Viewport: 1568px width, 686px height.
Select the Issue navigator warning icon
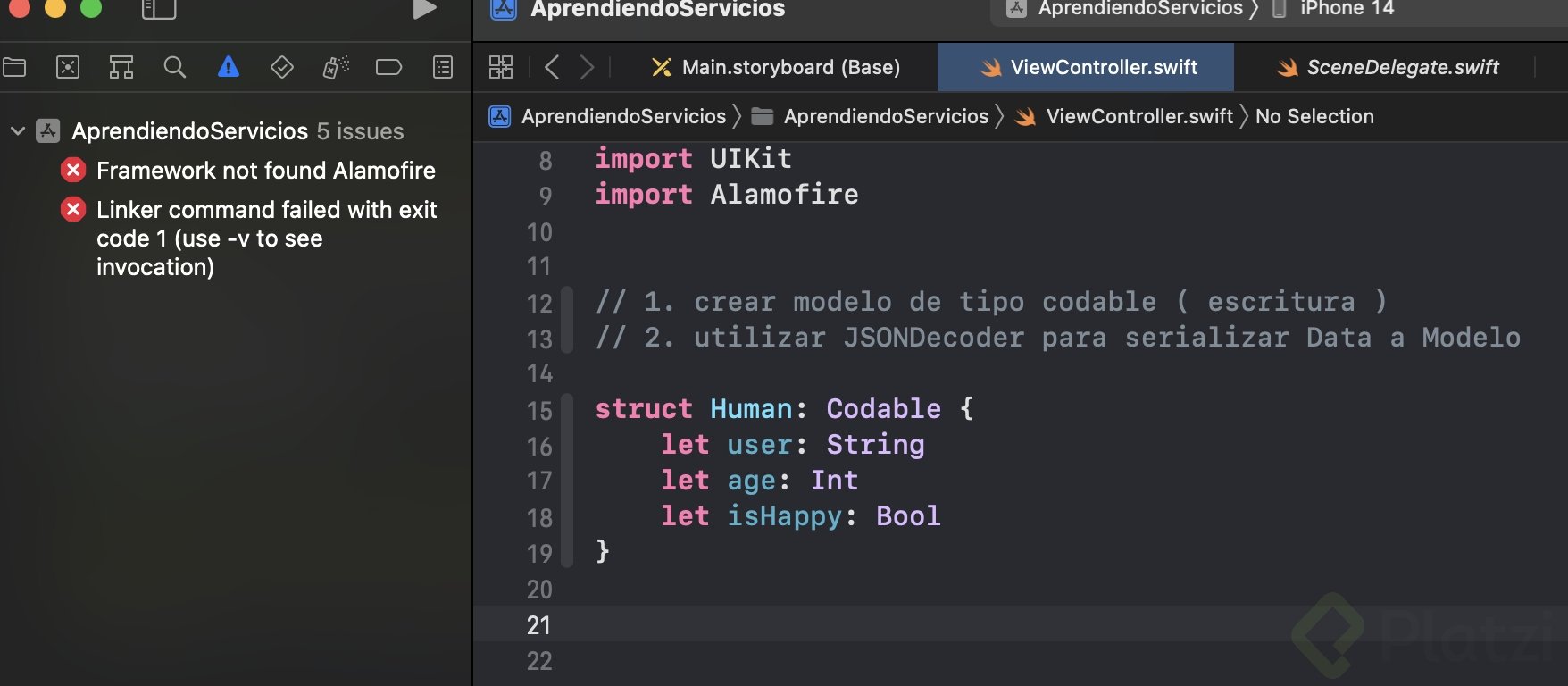[229, 67]
